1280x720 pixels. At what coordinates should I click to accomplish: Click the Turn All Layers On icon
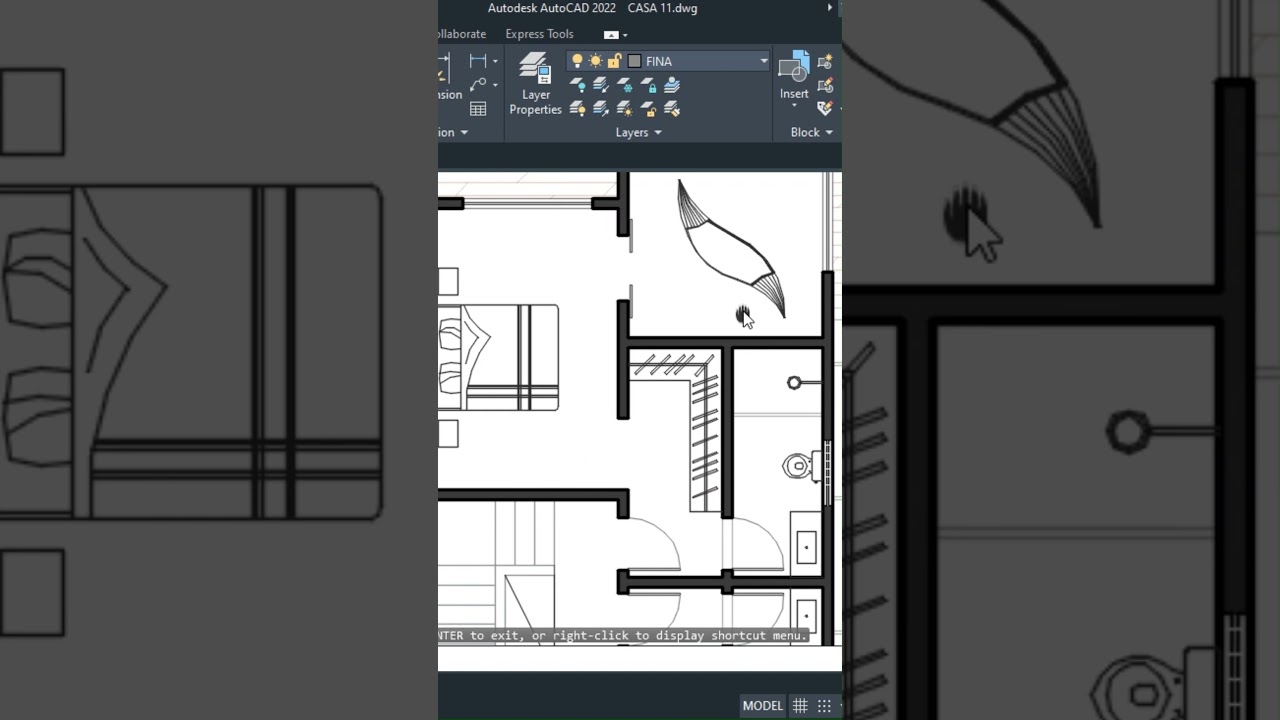[578, 109]
